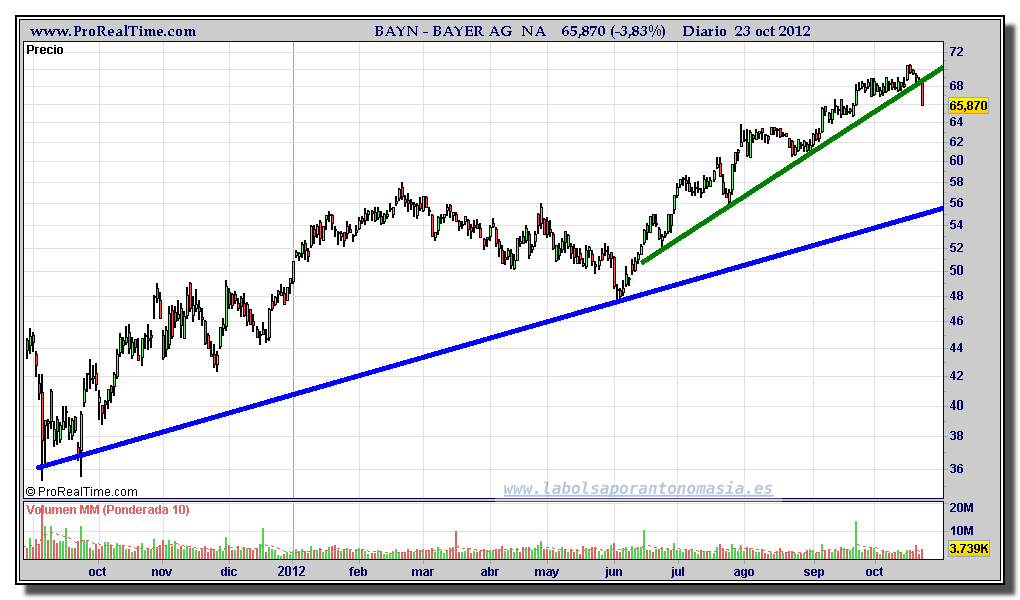The image size is (1020, 600).
Task: Click the Volumen MM (Ponderada 10) label
Action: click(x=108, y=510)
